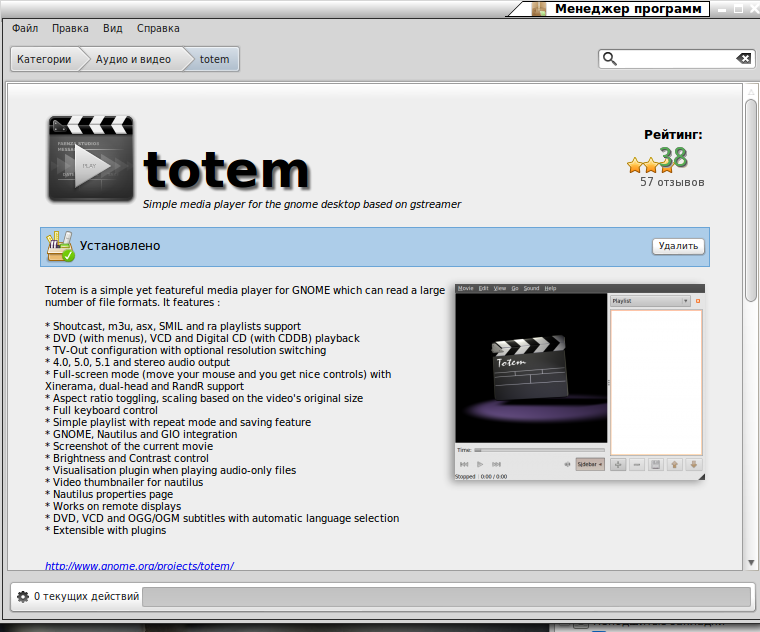Screen dimensions: 760x632
Task: Open the Вид menu
Action: (x=113, y=29)
